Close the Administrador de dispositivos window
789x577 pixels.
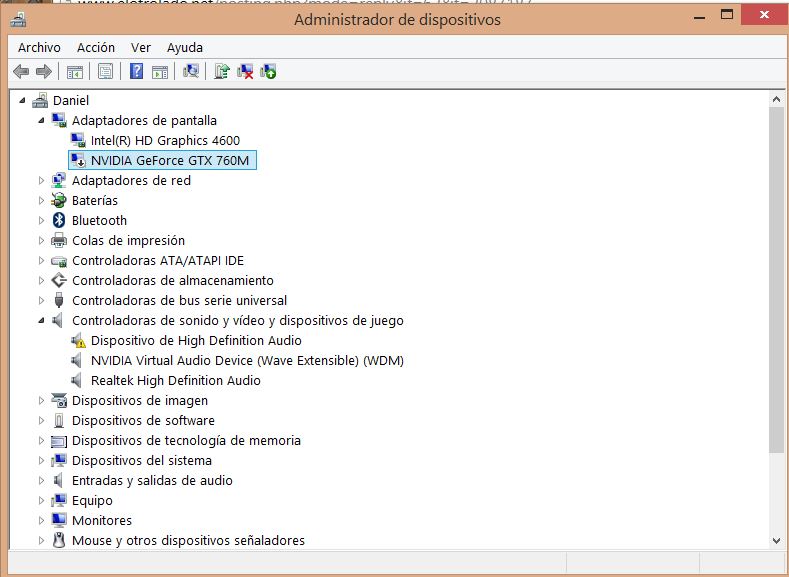[x=764, y=15]
